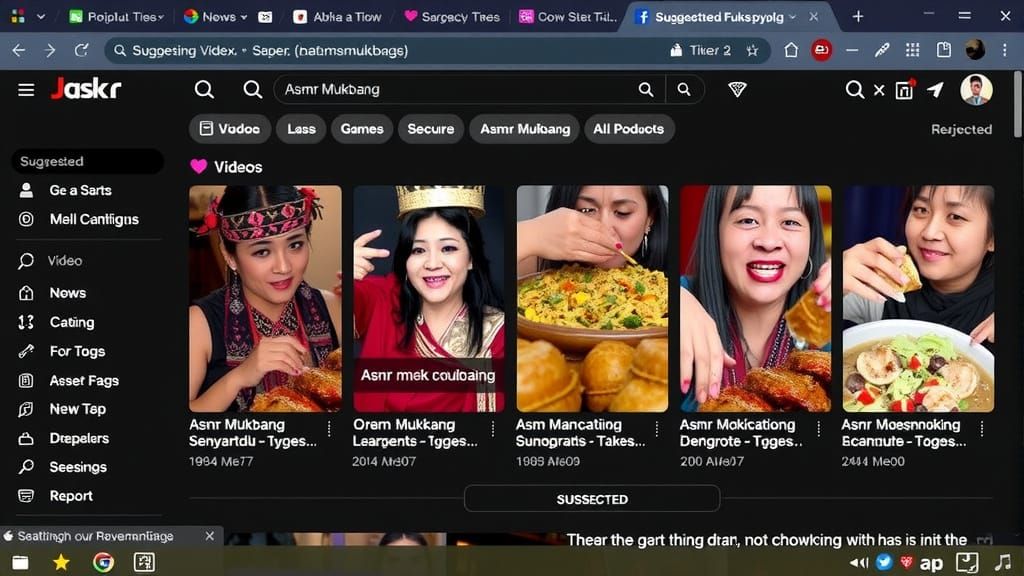Launch Chrome from the taskbar

[102, 563]
